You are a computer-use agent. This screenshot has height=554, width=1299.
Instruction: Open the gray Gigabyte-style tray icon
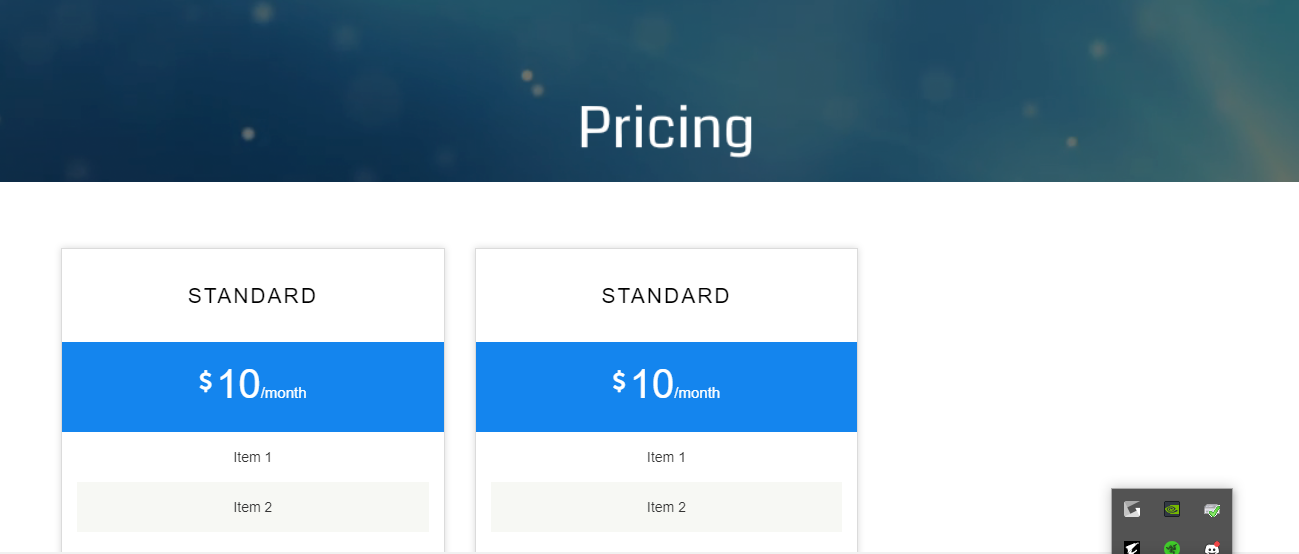pos(1132,509)
